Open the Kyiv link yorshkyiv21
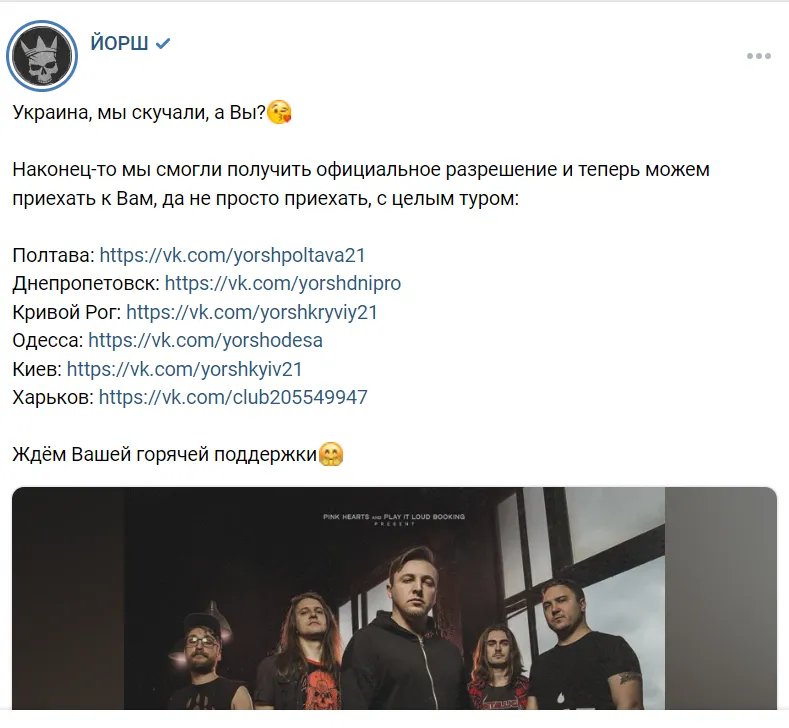Viewport: 789px width, 728px height. pyautogui.click(x=184, y=369)
